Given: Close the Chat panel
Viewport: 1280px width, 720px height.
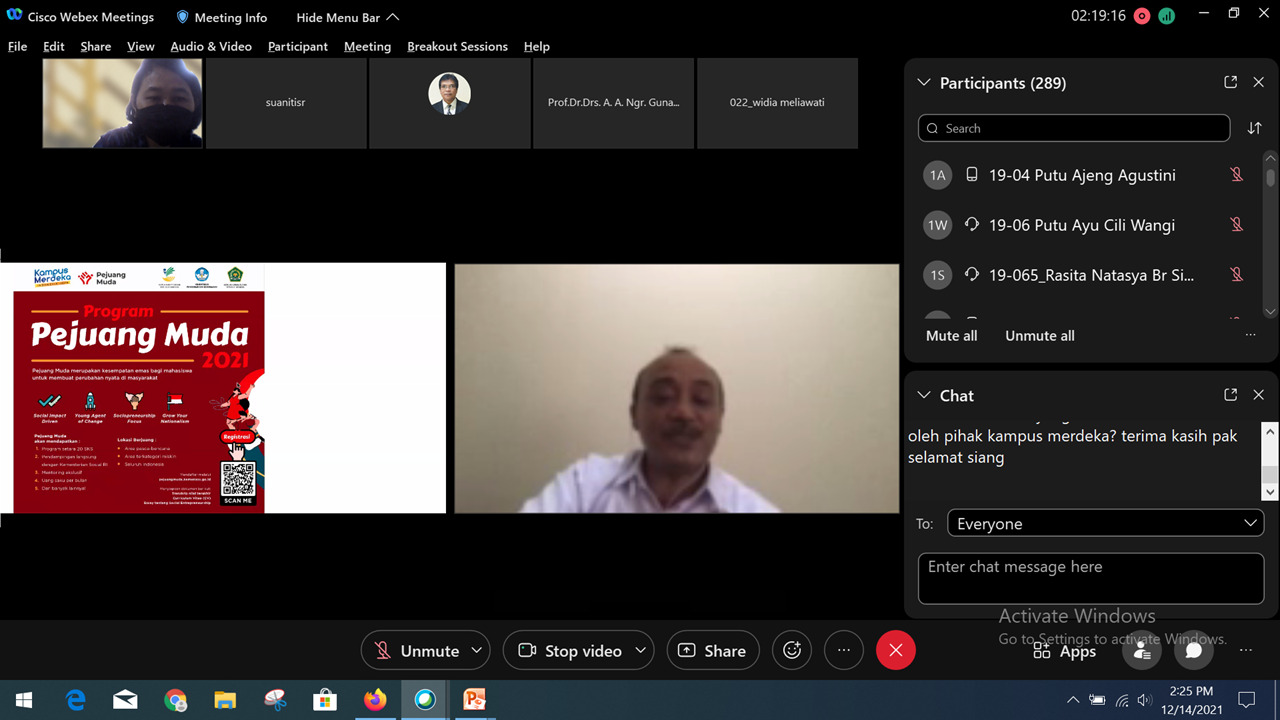Looking at the screenshot, I should click(x=1259, y=395).
